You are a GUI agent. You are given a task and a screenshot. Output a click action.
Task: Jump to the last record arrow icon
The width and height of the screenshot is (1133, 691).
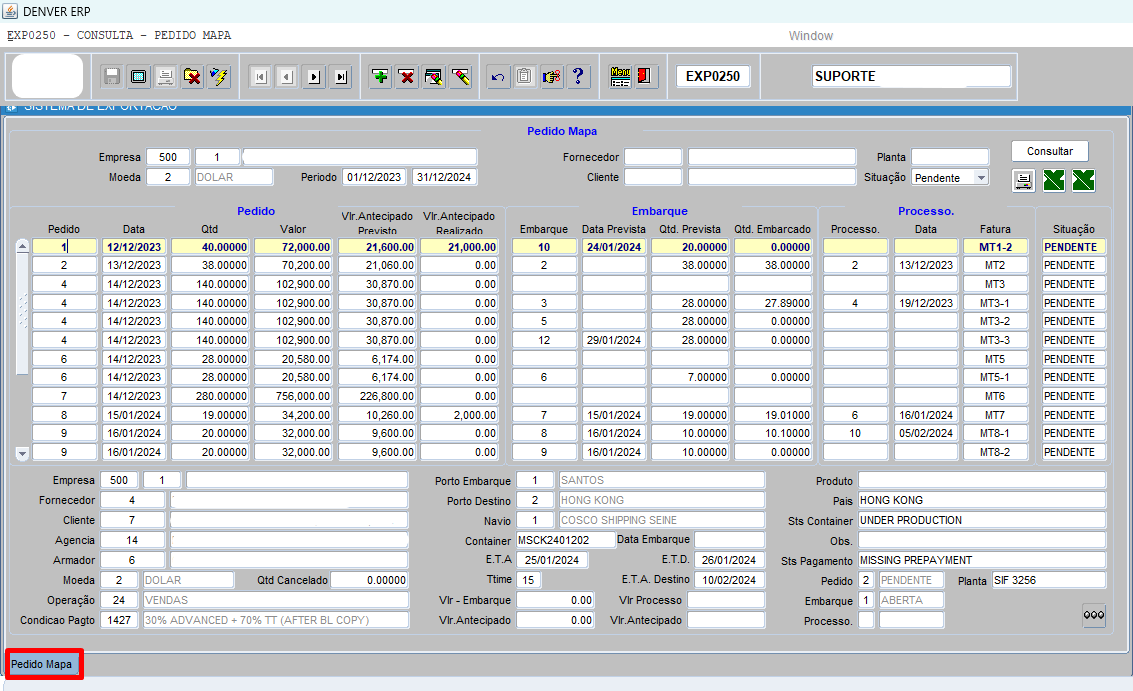(x=341, y=77)
